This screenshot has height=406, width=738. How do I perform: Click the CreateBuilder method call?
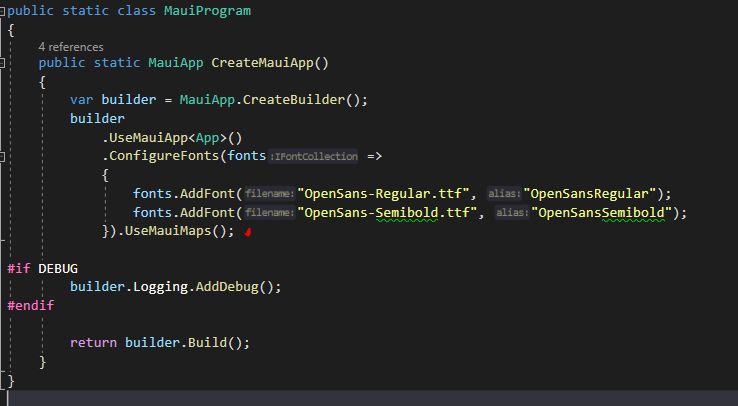click(294, 100)
